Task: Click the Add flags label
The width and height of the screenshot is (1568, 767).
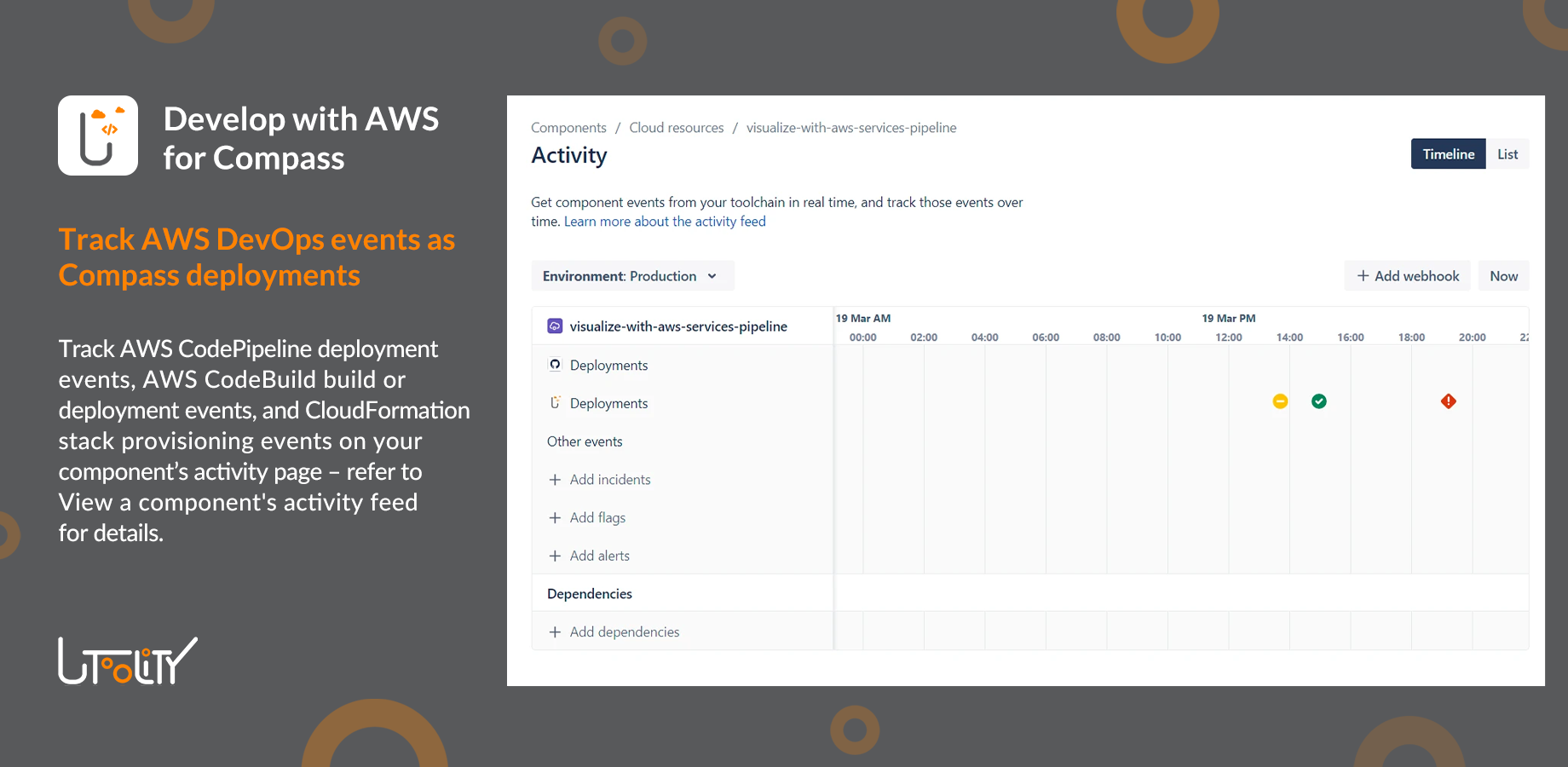Action: pos(597,518)
